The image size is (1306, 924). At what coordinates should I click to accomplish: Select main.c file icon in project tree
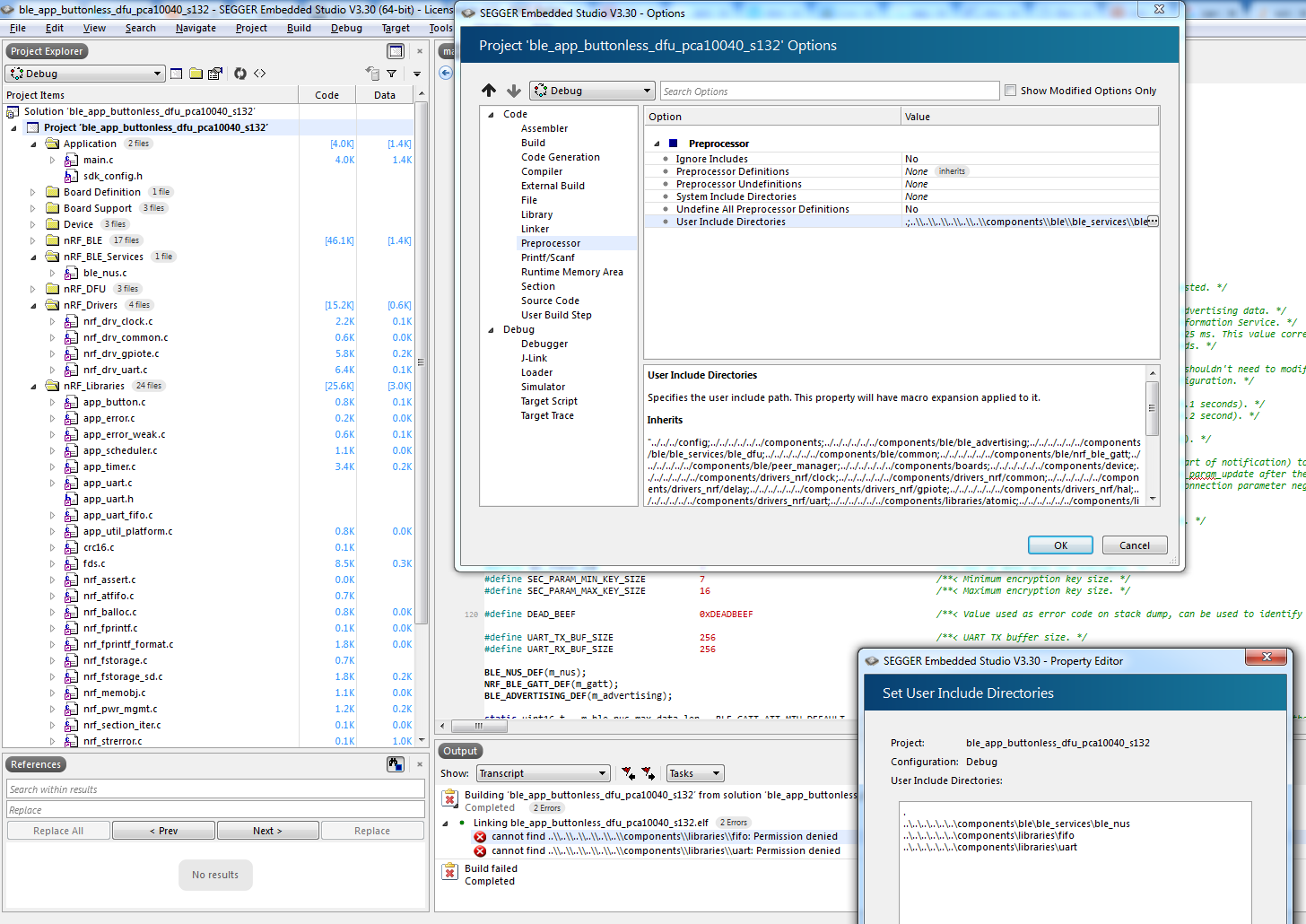click(x=71, y=160)
